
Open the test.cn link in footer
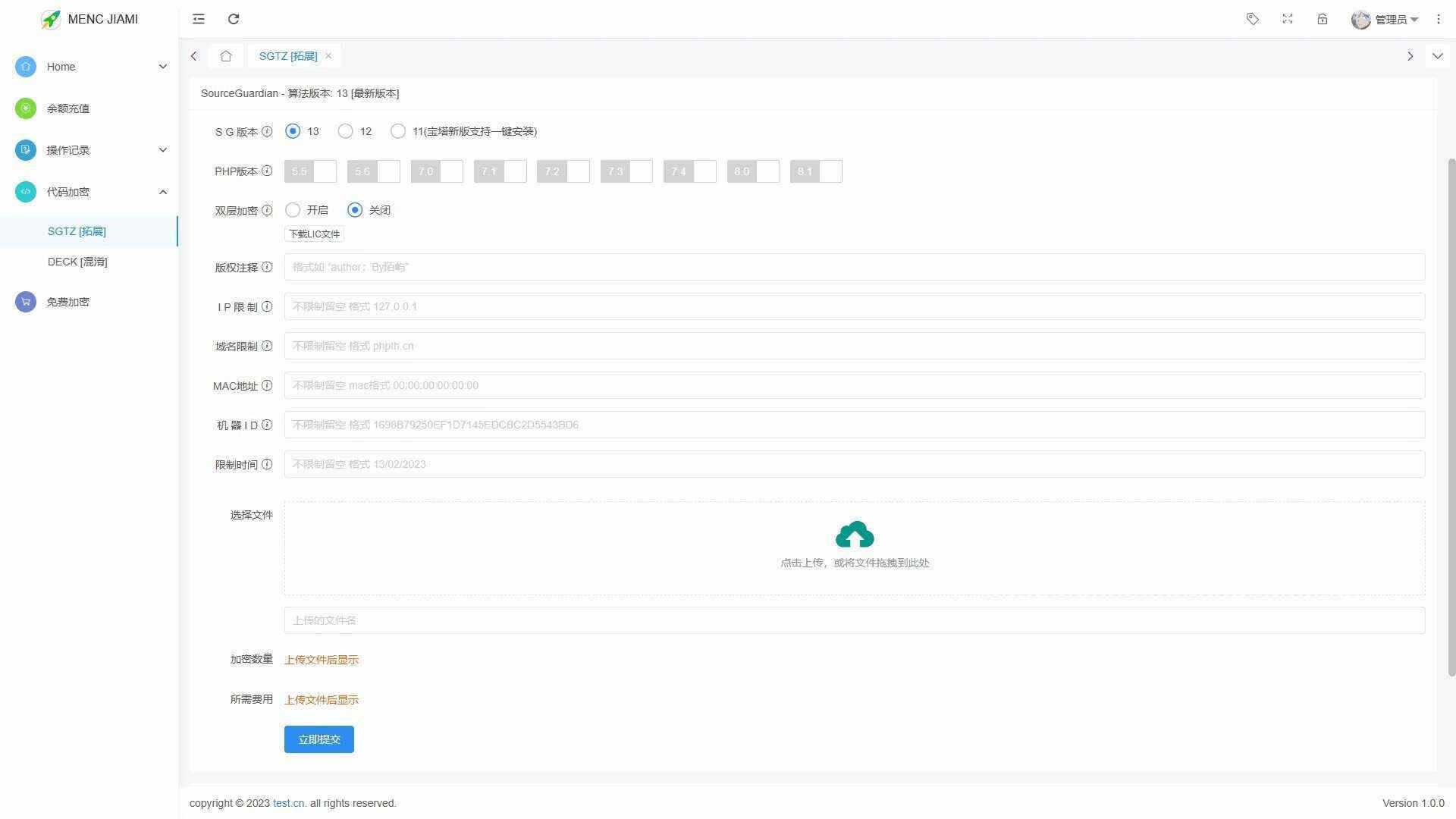coord(288,803)
